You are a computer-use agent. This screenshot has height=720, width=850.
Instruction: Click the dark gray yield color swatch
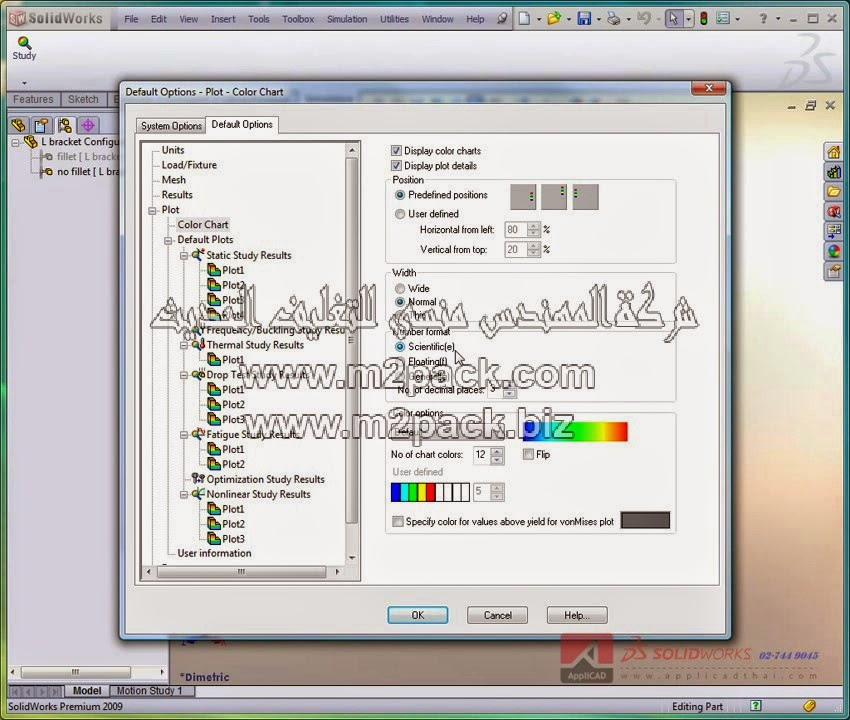(645, 520)
